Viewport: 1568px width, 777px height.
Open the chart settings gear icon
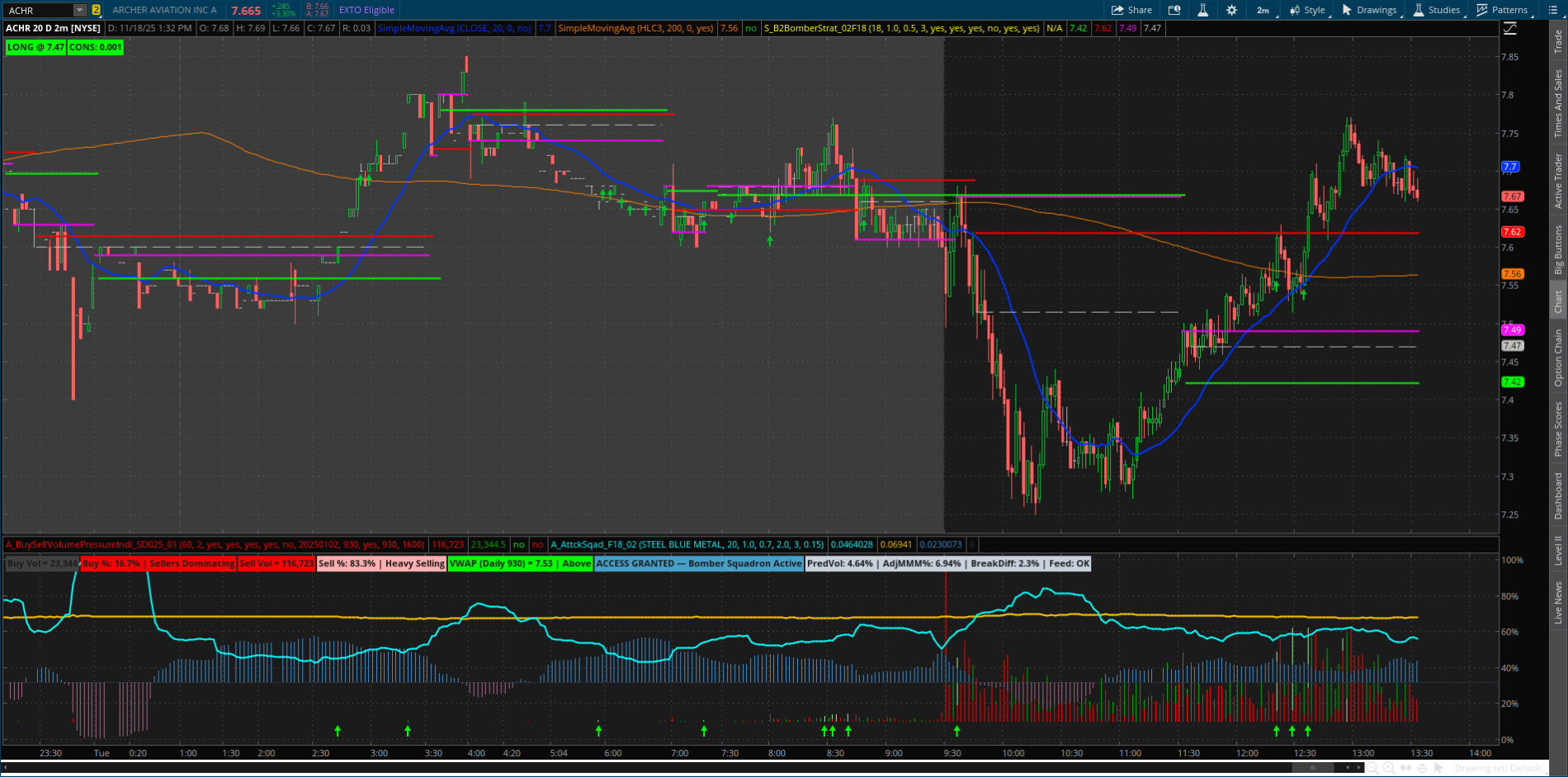pos(1231,10)
